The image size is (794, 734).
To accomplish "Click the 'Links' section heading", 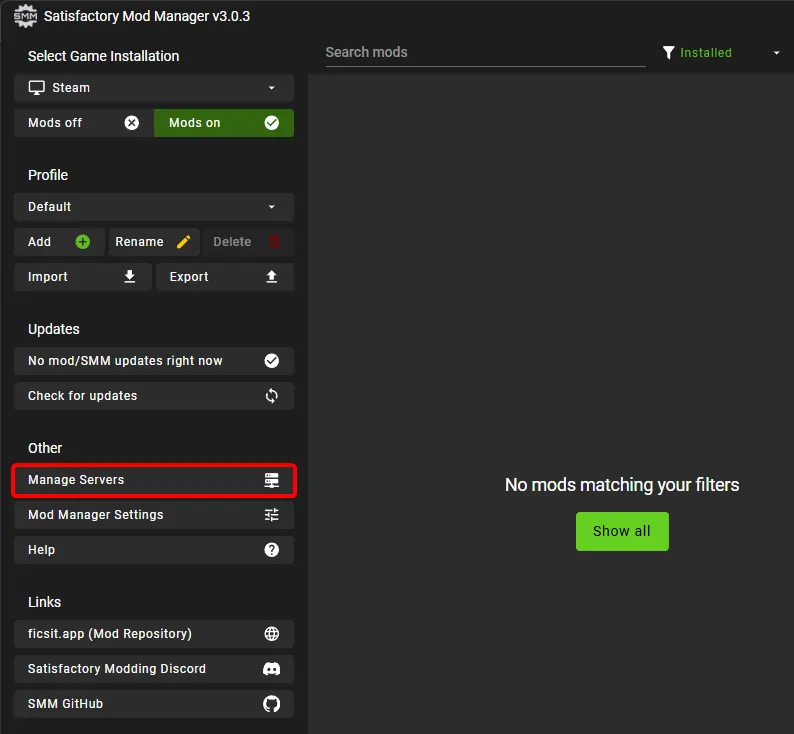I will (44, 602).
